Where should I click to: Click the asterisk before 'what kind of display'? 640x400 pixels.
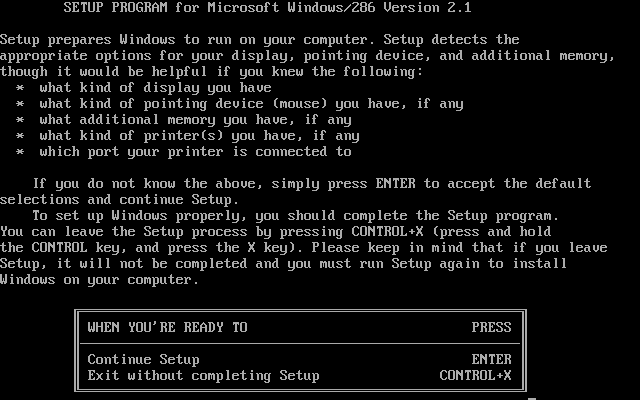(20, 88)
